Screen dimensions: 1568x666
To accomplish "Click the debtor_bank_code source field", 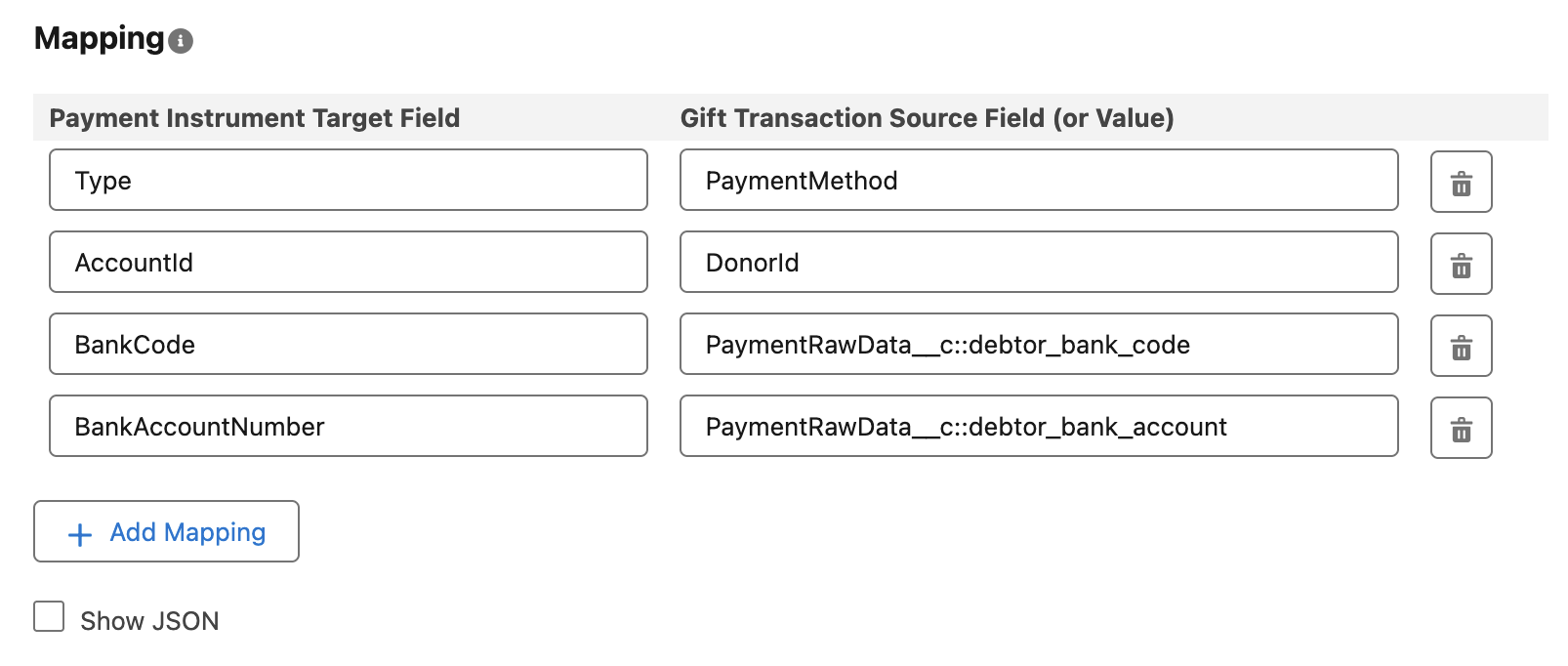I will pos(1039,345).
